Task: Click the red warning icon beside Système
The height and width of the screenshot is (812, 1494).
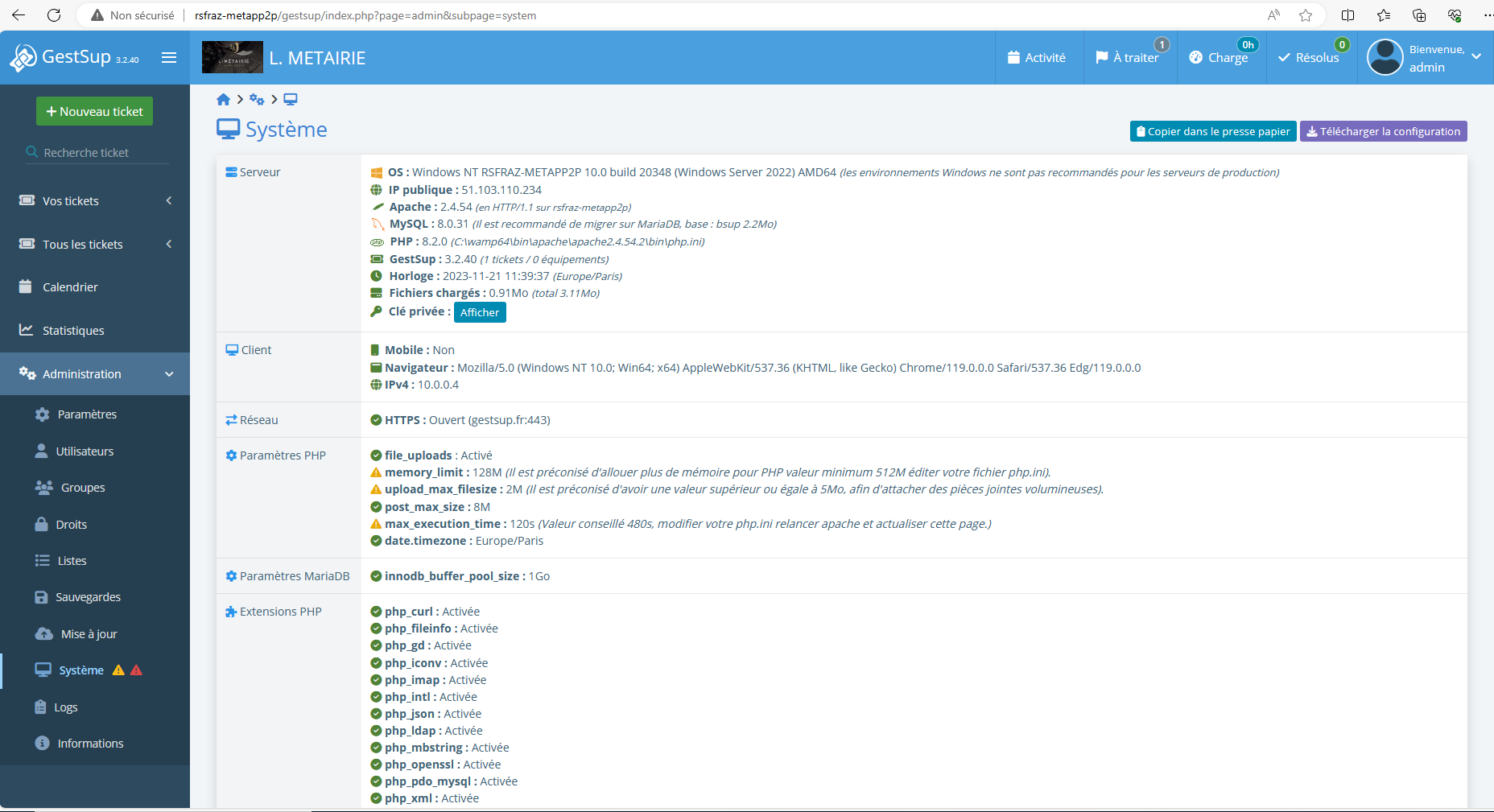Action: pyautogui.click(x=136, y=670)
